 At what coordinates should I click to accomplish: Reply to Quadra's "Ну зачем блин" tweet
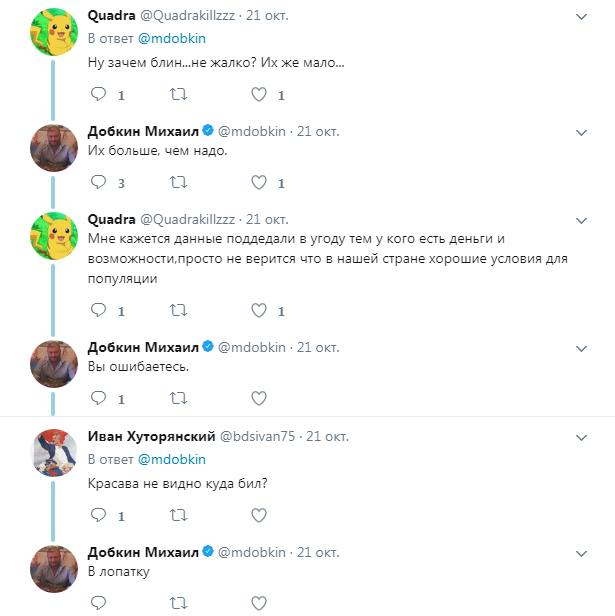coord(98,95)
